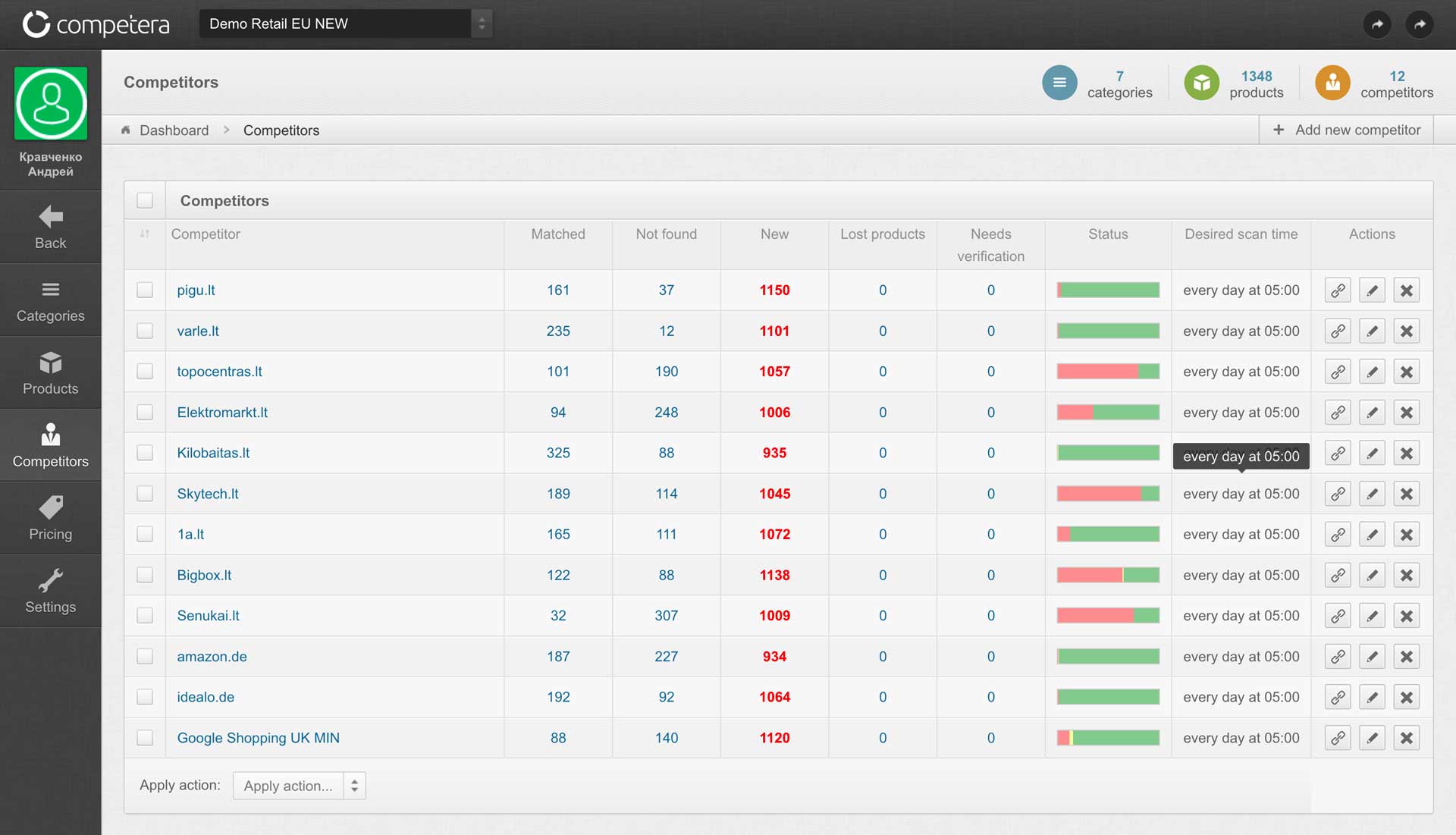Screen dimensions: 1456x835
Task: Go to Pricing in the sidebar
Action: click(51, 518)
